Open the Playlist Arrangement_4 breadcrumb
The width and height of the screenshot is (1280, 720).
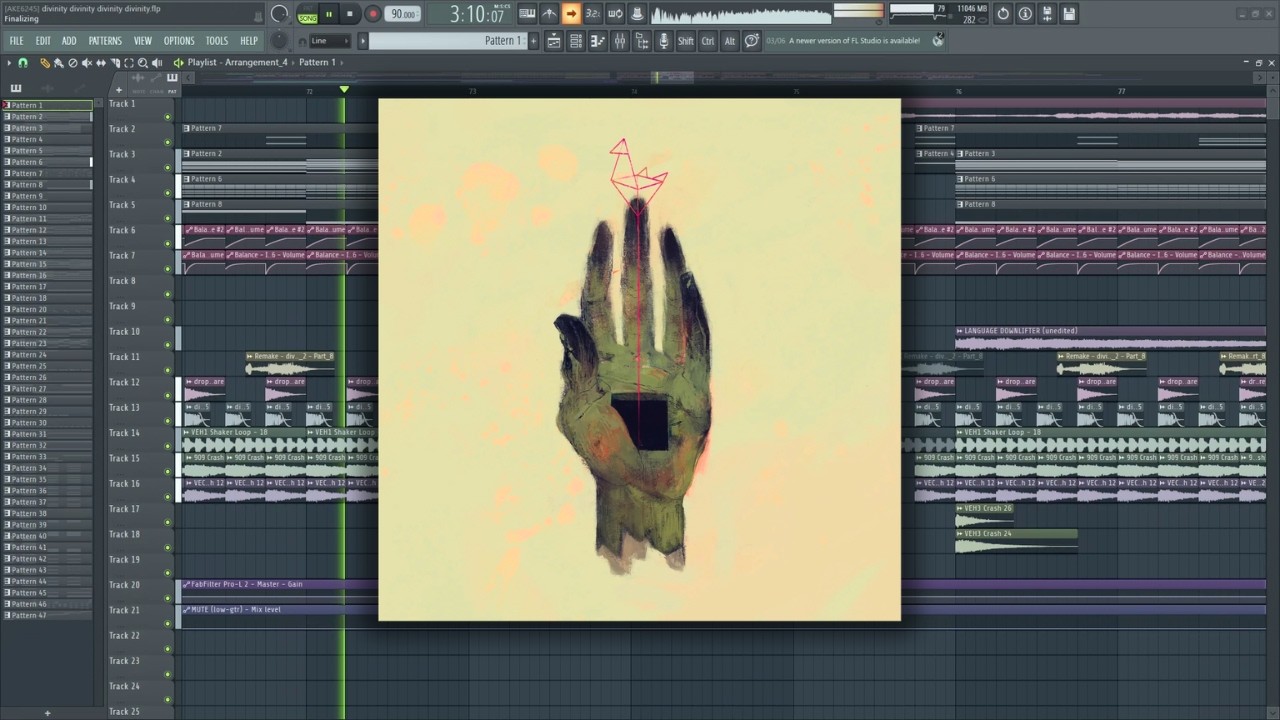(x=237, y=63)
